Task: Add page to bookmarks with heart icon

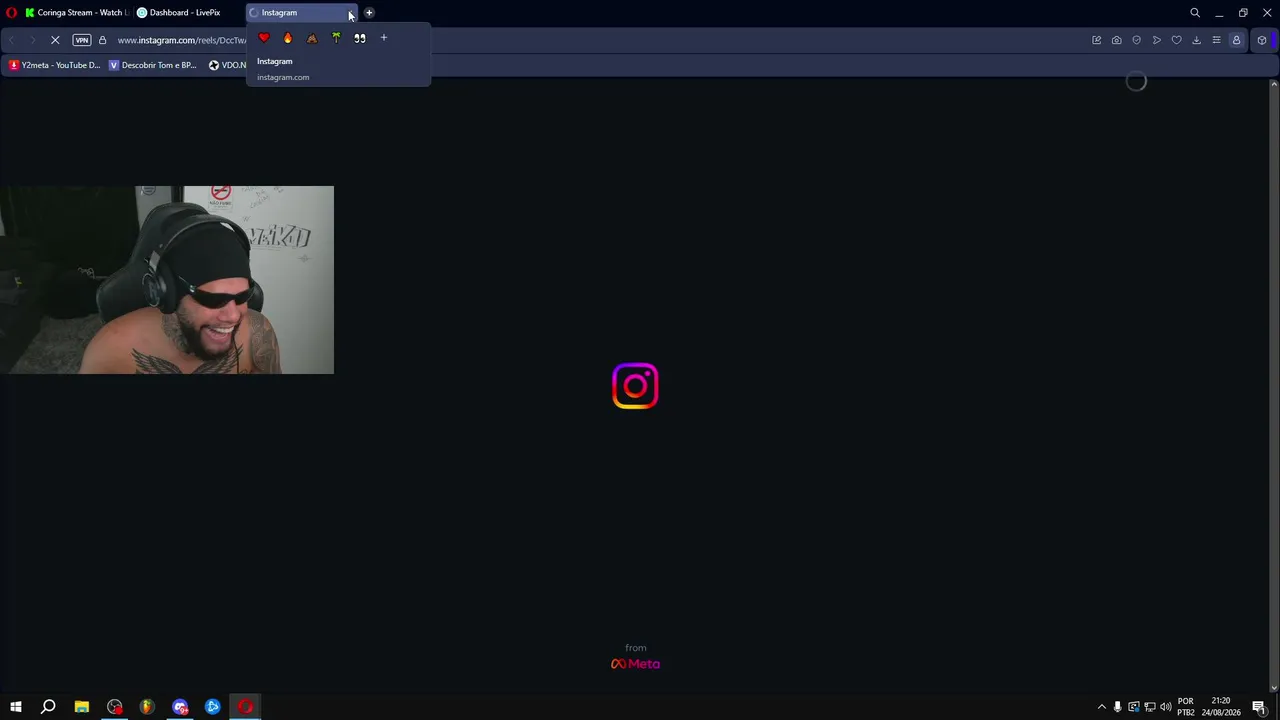Action: coord(1177,40)
